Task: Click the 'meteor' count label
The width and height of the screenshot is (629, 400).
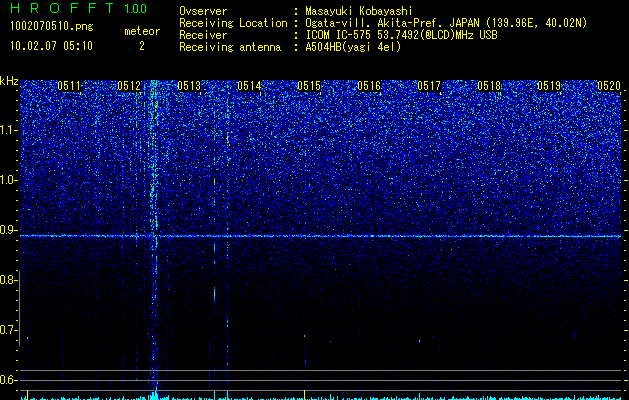Action: [142, 31]
